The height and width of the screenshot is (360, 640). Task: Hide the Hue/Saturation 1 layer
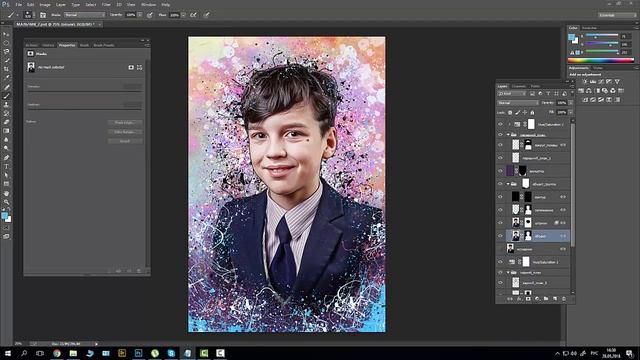click(500, 262)
